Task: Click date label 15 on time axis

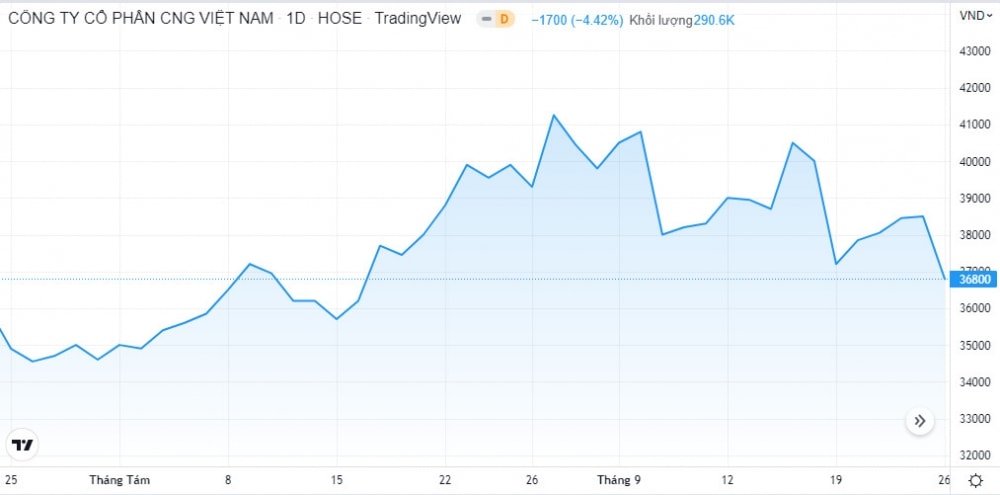Action: [x=337, y=480]
